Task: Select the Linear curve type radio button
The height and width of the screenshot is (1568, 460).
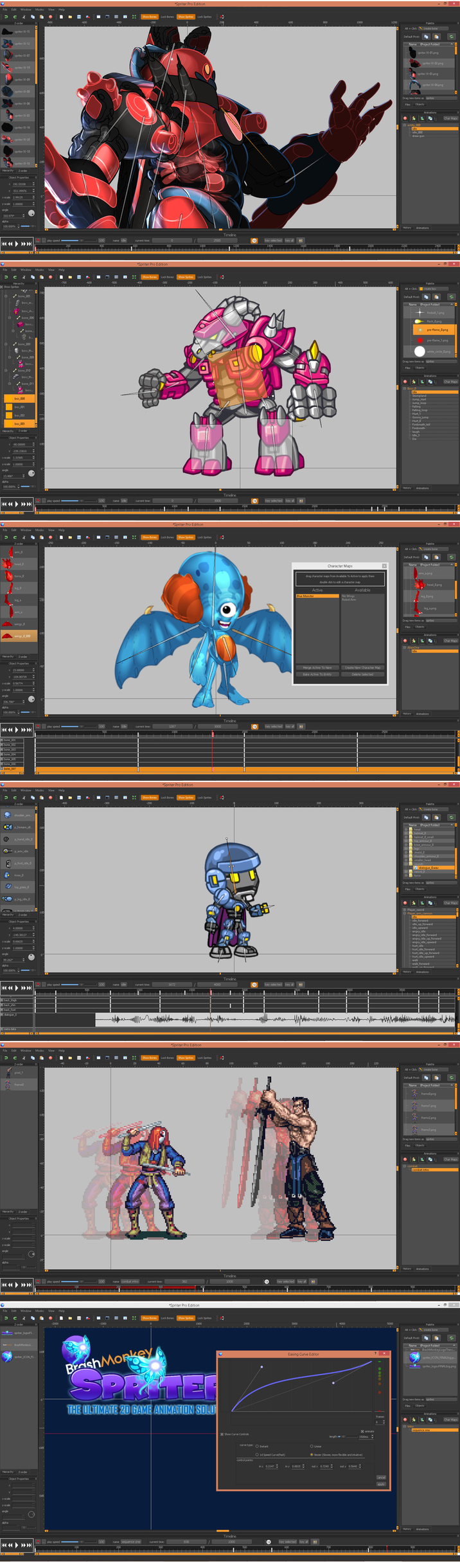Action: (312, 1446)
